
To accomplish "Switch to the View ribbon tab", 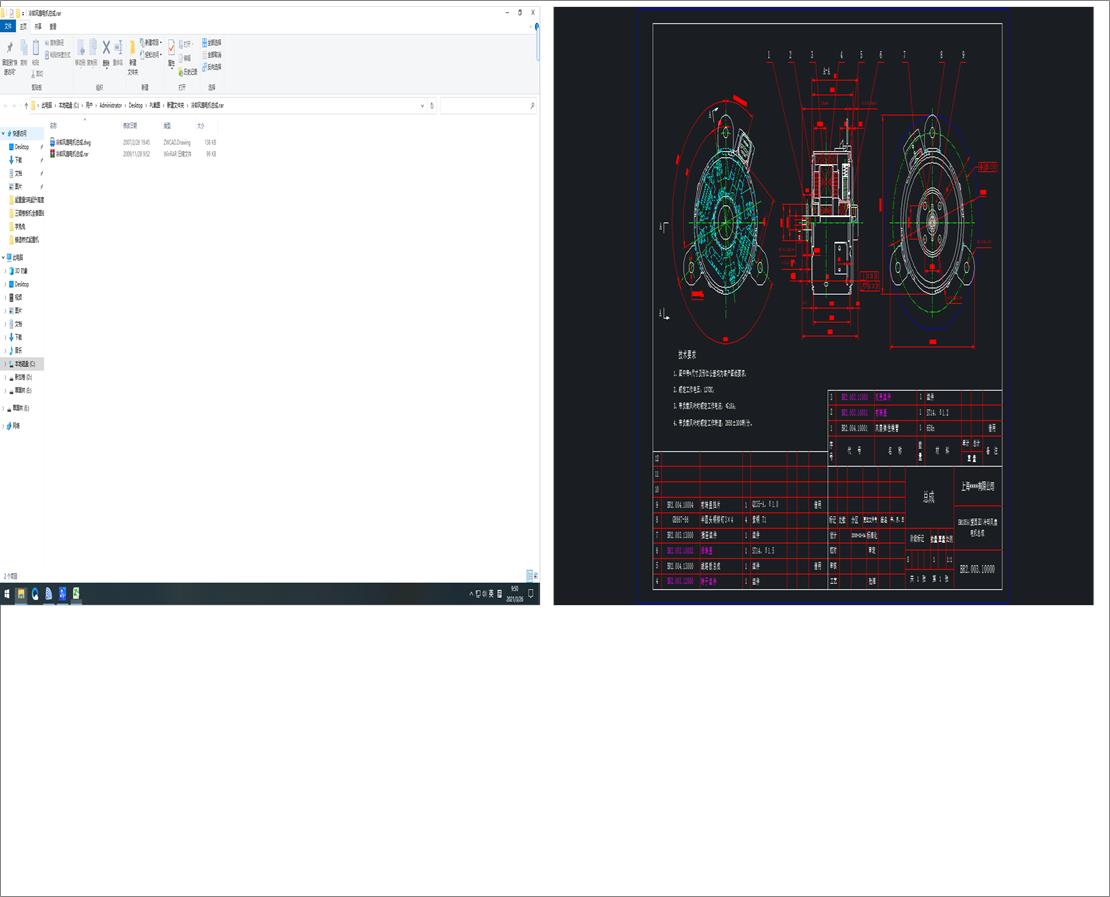I will (53, 26).
